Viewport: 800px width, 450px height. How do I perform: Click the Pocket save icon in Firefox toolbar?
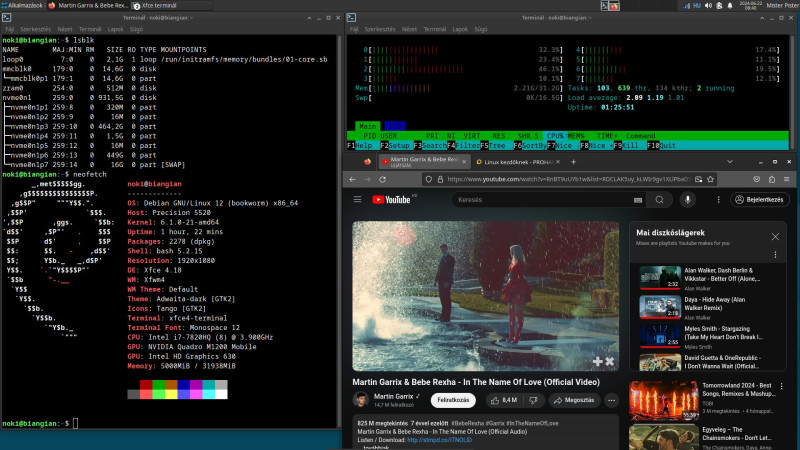(757, 180)
